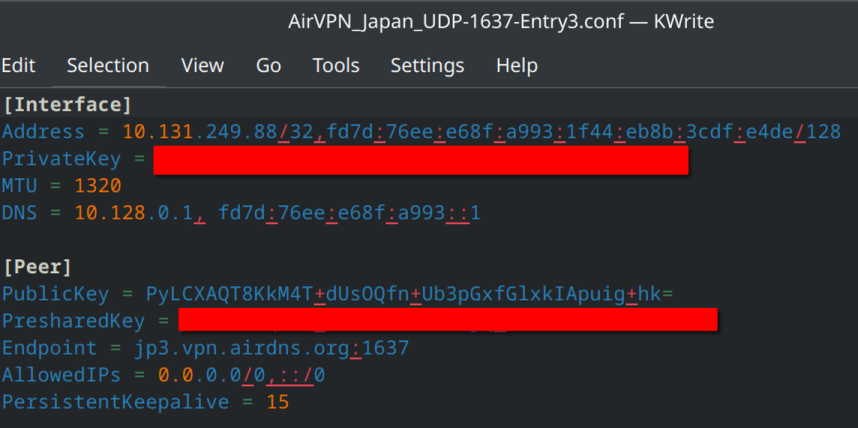Click the DNS value 10.128.0.1

pyautogui.click(x=134, y=213)
